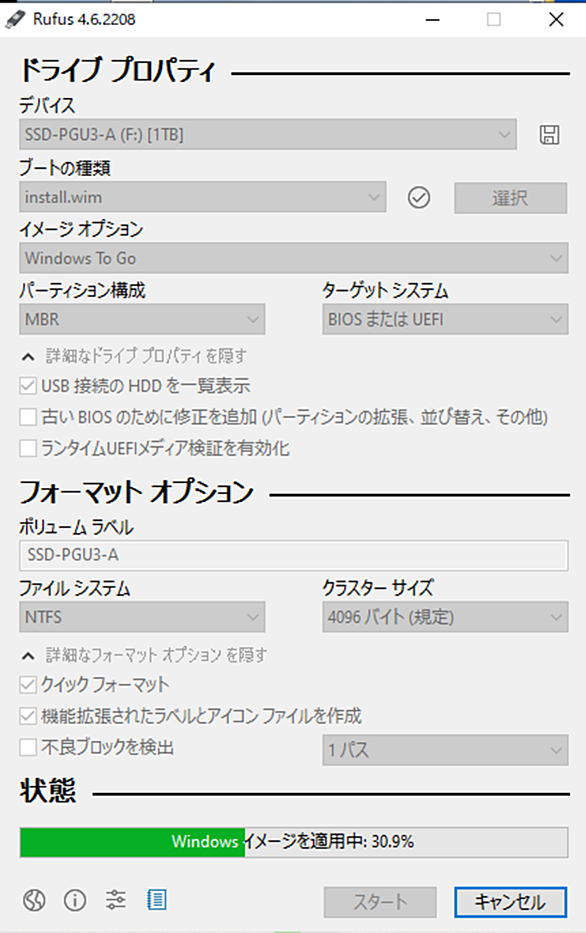Click the ターゲット システム label
The height and width of the screenshot is (933, 586).
[x=386, y=290]
